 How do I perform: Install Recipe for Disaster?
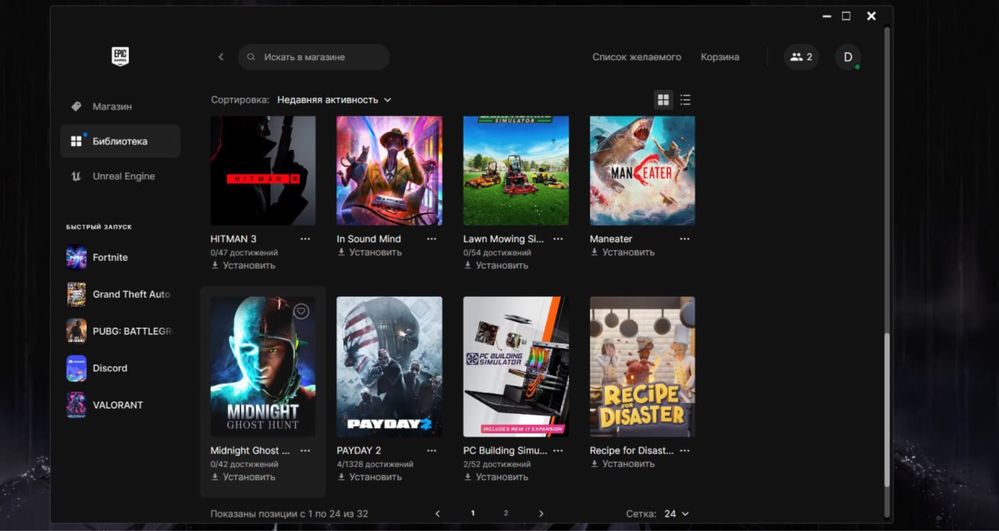point(622,464)
